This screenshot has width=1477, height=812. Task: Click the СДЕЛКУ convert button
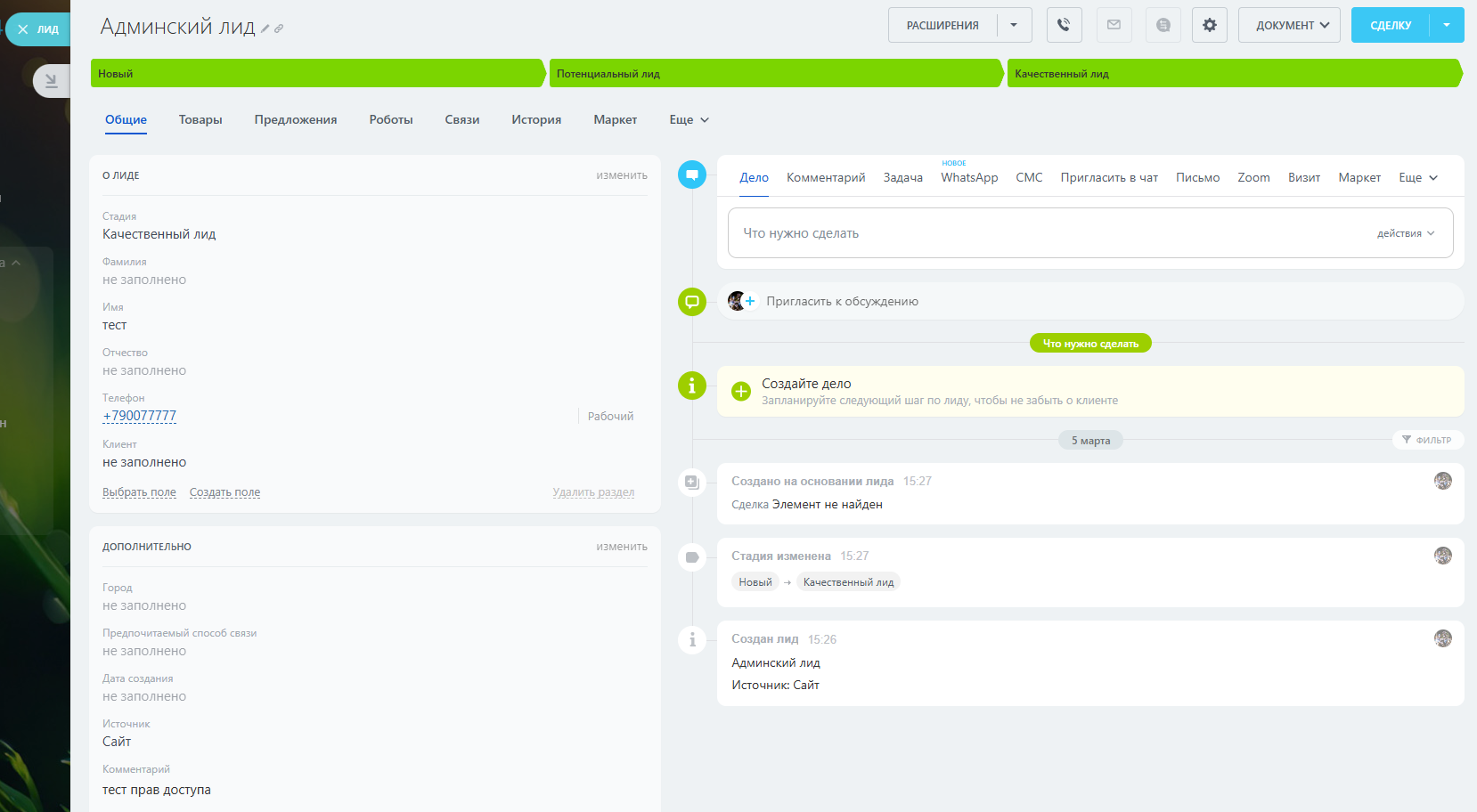click(x=1391, y=25)
